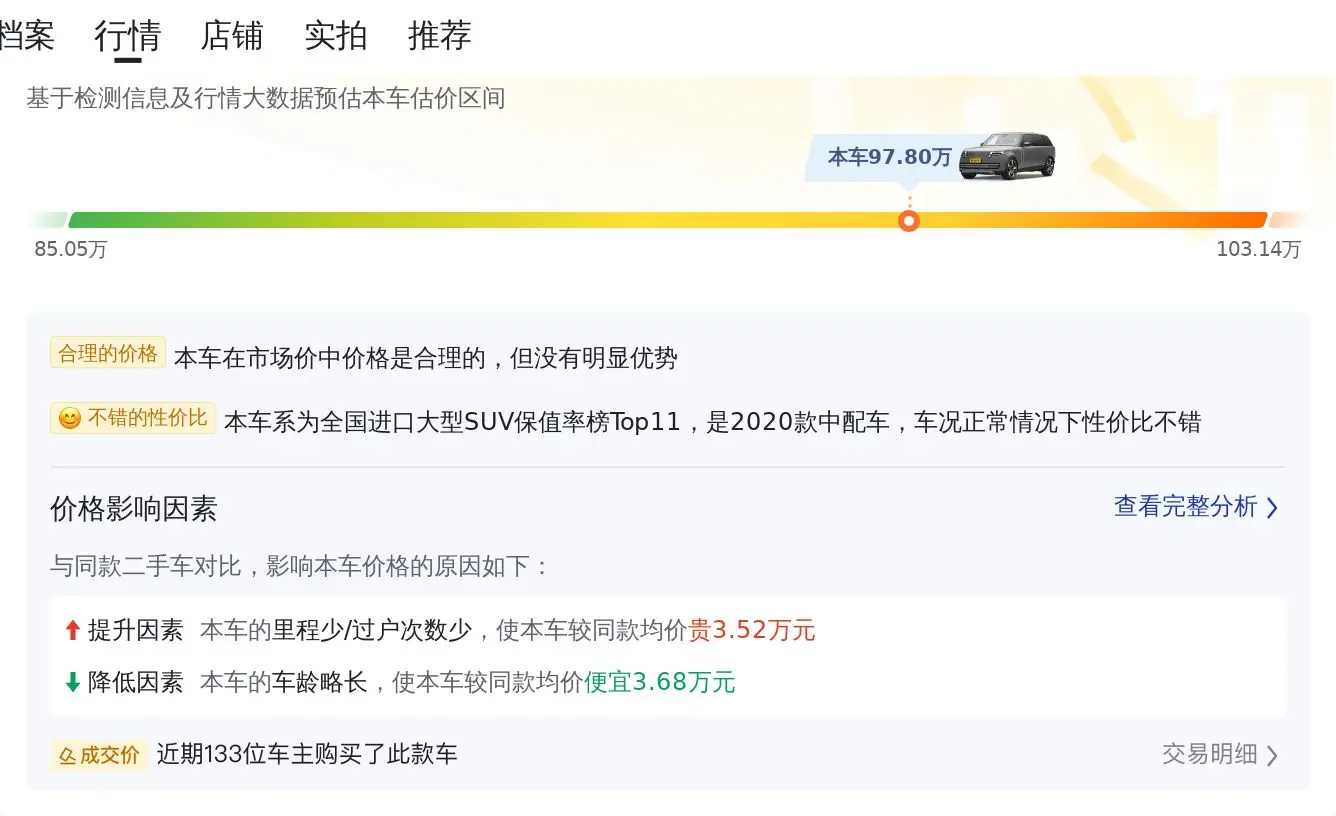Image resolution: width=1336 pixels, height=816 pixels.
Task: Click the 成交价 badge
Action: (99, 755)
